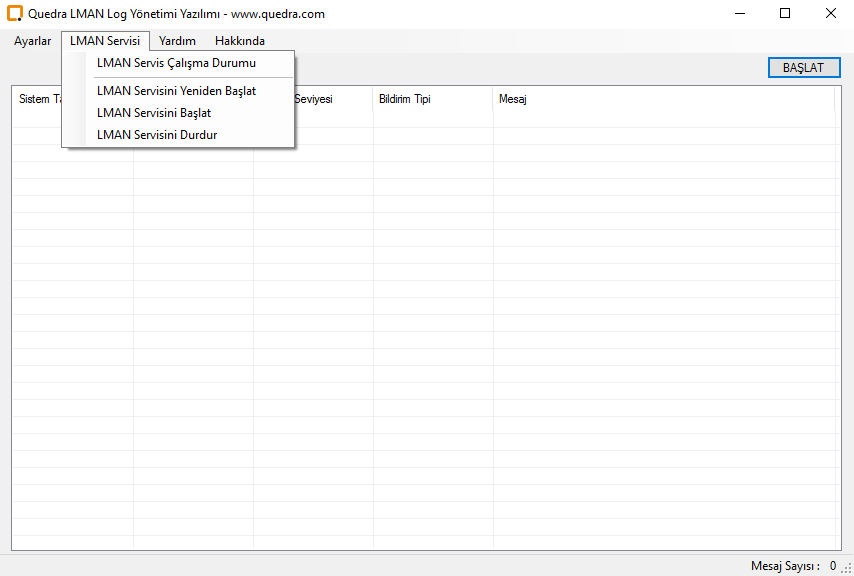Click the Bildirim Tipi column header

[x=405, y=99]
